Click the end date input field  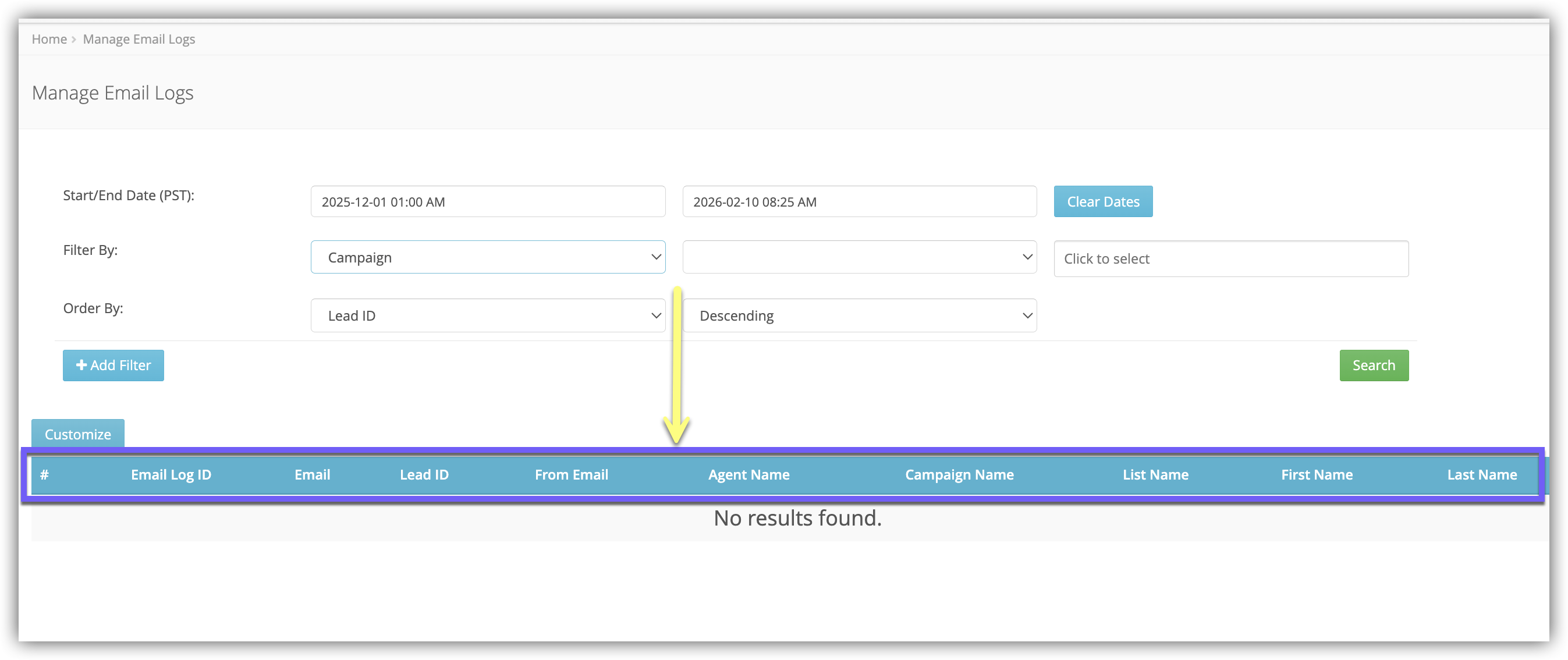coord(859,201)
